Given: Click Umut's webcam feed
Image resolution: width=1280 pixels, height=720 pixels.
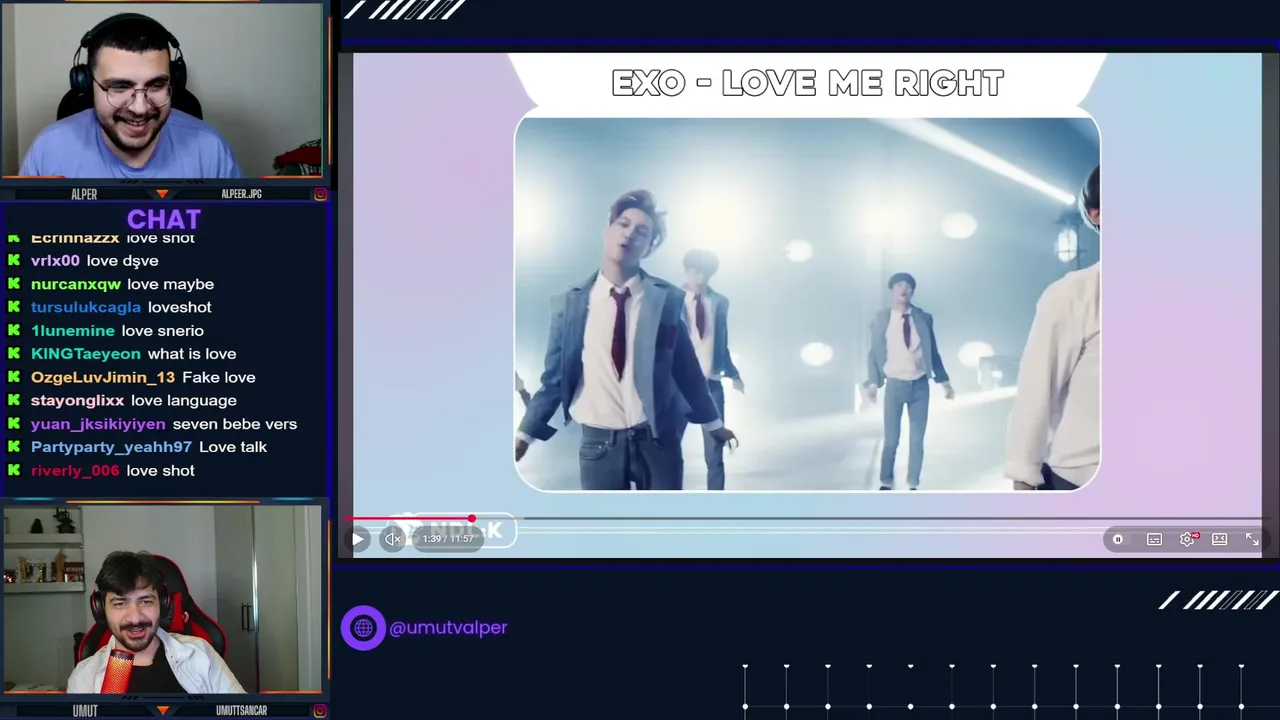Looking at the screenshot, I should 162,599.
